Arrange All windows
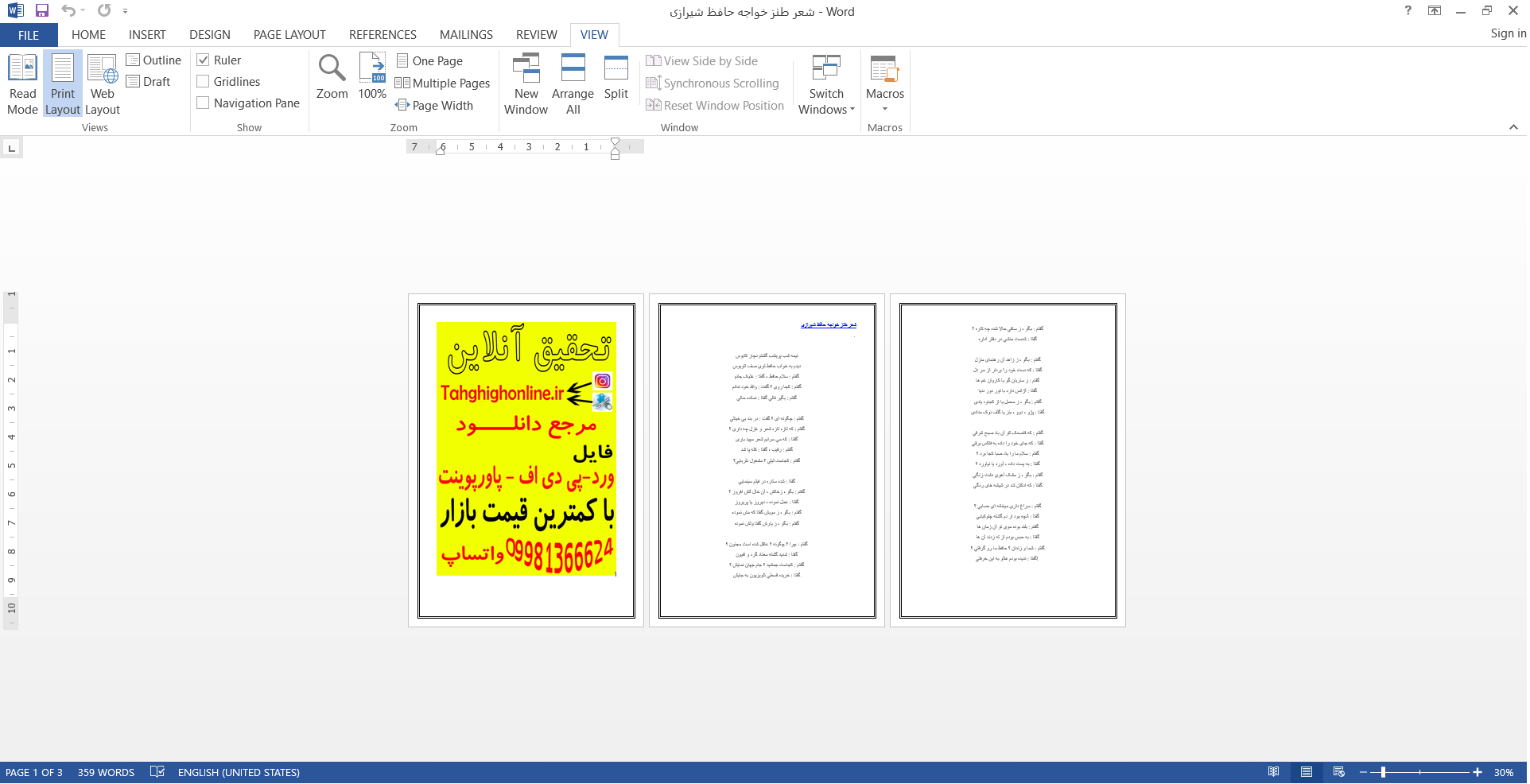1530x784 pixels. tap(573, 84)
